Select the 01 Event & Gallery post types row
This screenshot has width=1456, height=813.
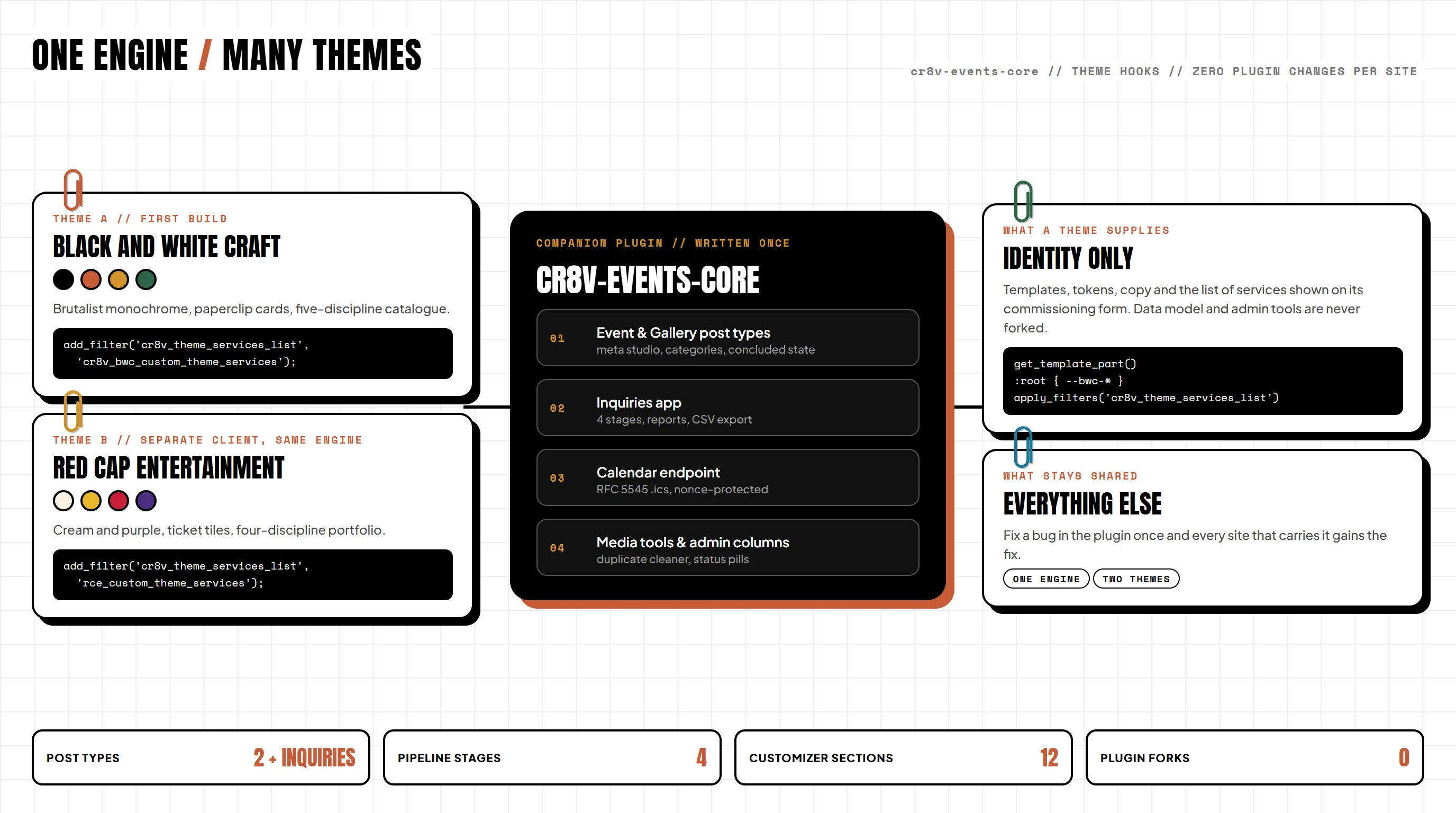[x=727, y=338]
